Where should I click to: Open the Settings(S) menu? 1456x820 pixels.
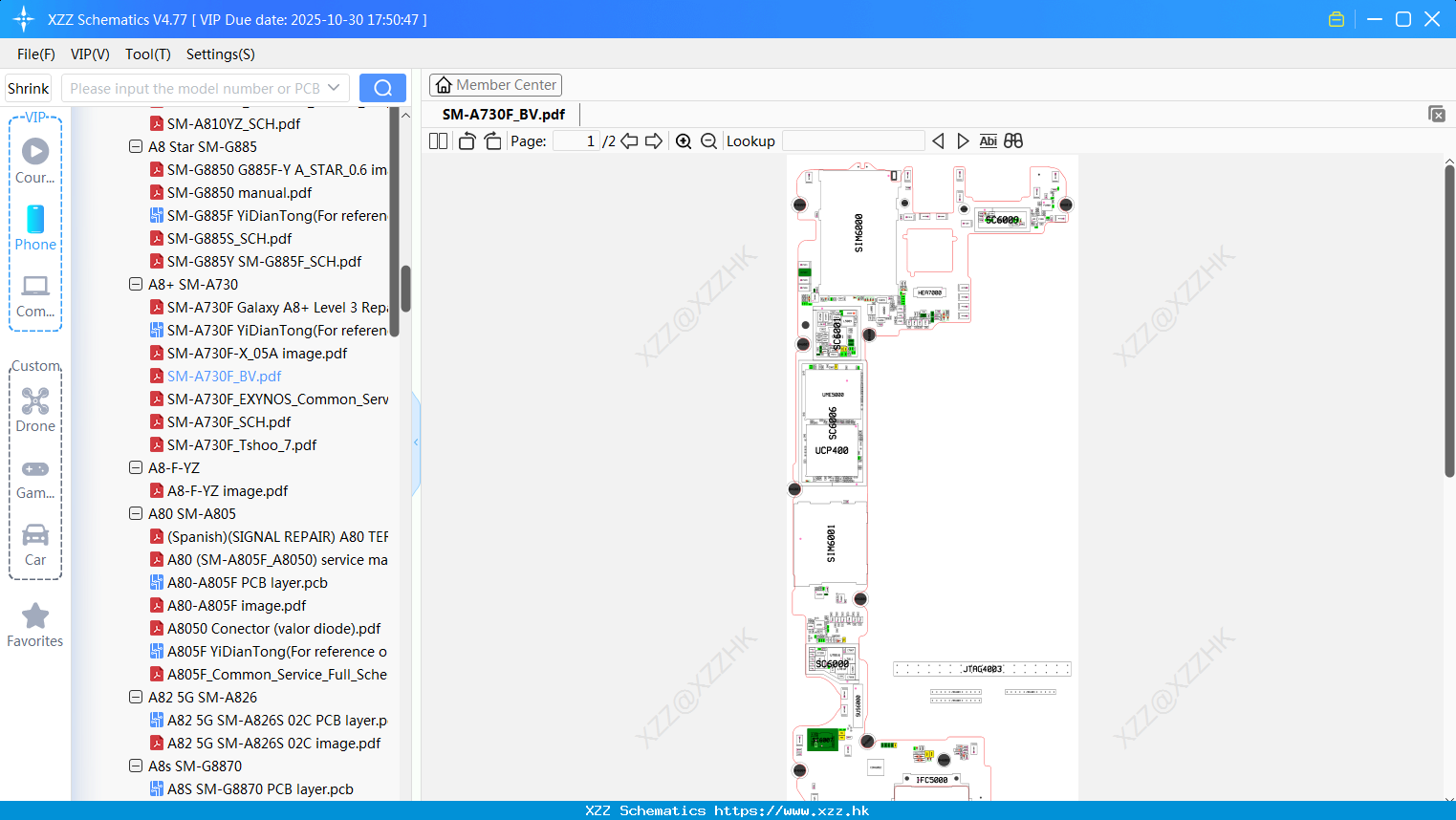click(221, 54)
